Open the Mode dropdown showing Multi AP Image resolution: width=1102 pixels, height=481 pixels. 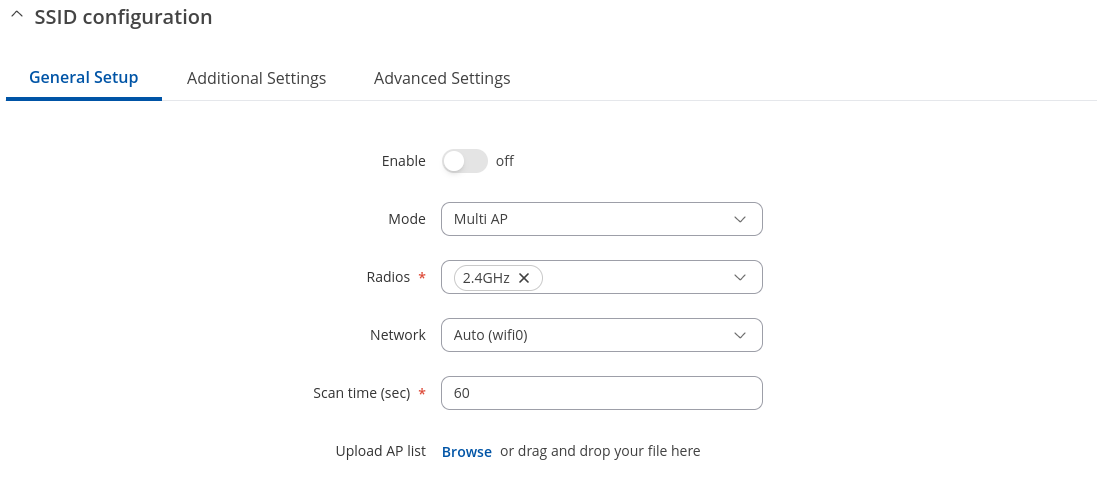coord(590,219)
